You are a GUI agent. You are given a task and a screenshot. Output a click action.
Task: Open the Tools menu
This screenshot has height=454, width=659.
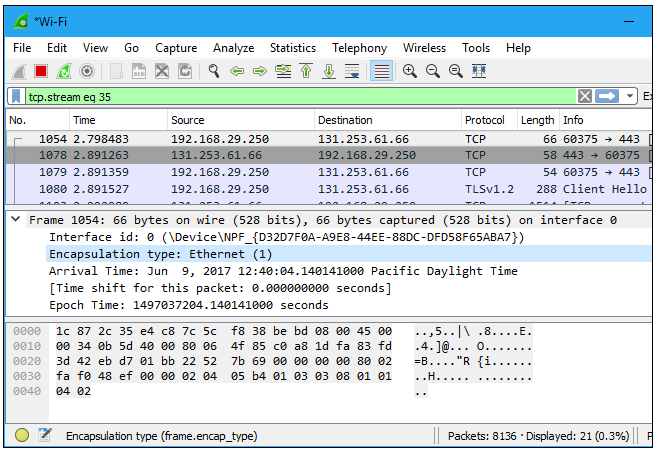476,48
